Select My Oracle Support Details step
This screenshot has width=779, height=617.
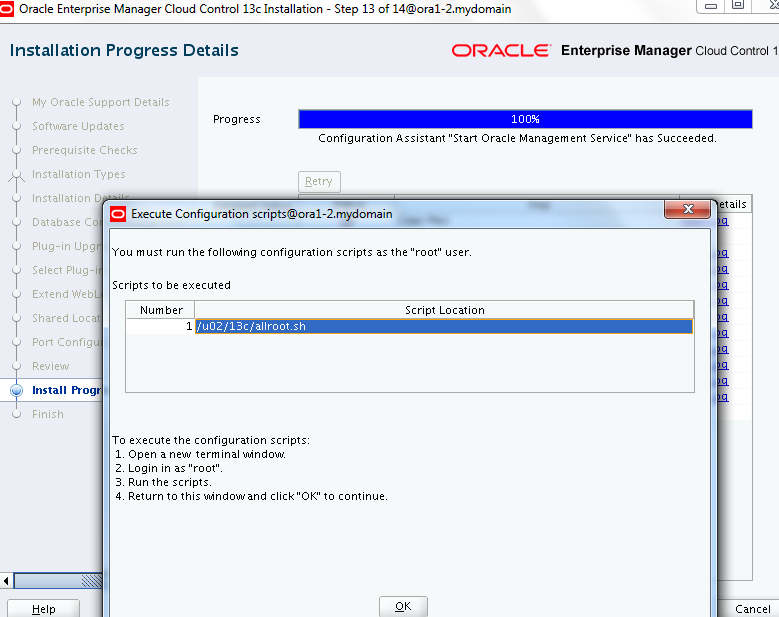(100, 103)
